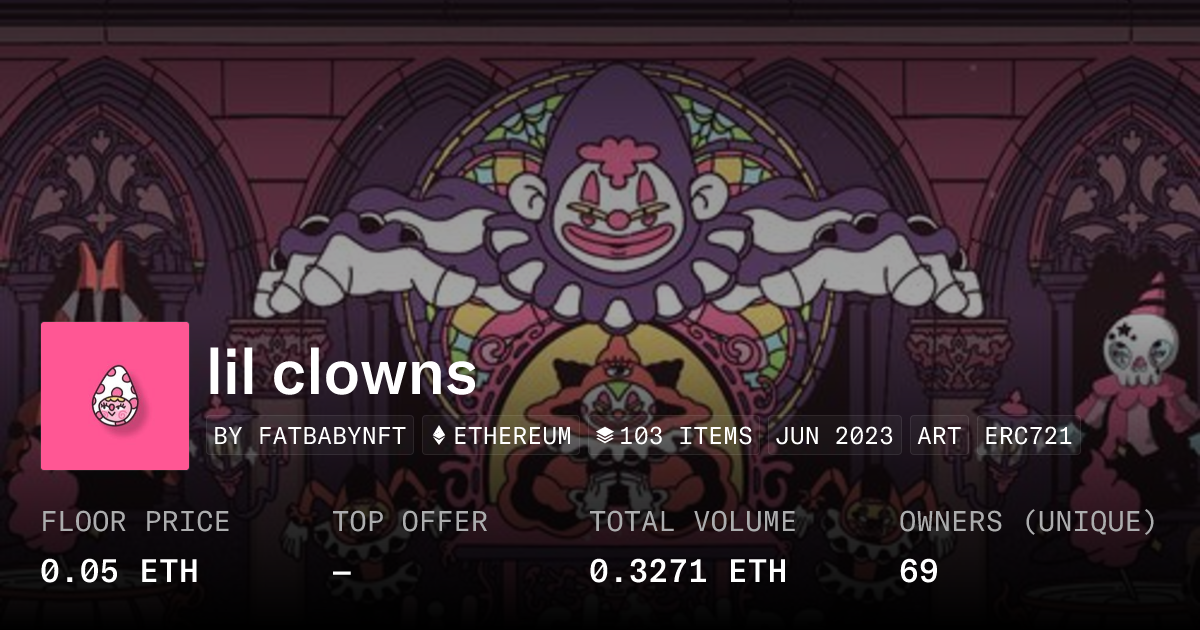Viewport: 1200px width, 630px height.
Task: Click the 69 owners count
Action: 918,571
